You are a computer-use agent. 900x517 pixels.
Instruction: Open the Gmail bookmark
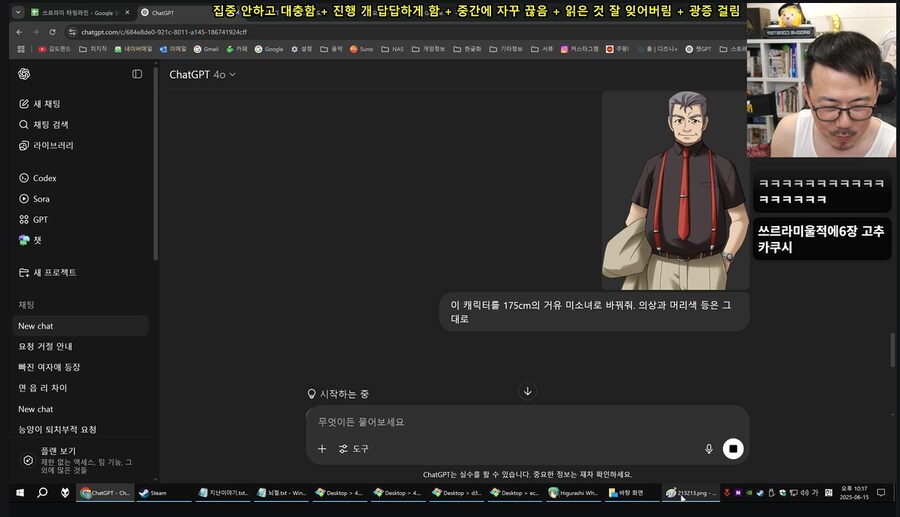click(x=206, y=49)
